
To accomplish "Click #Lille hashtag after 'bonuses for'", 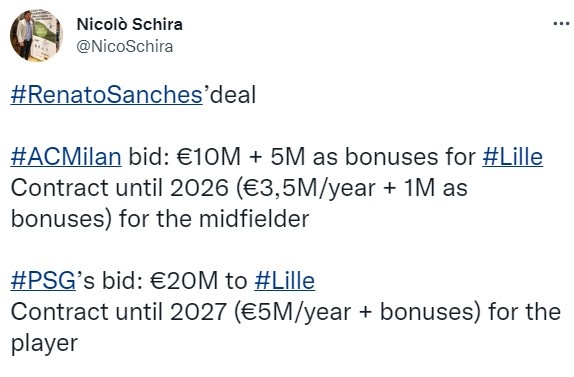I will pos(512,157).
